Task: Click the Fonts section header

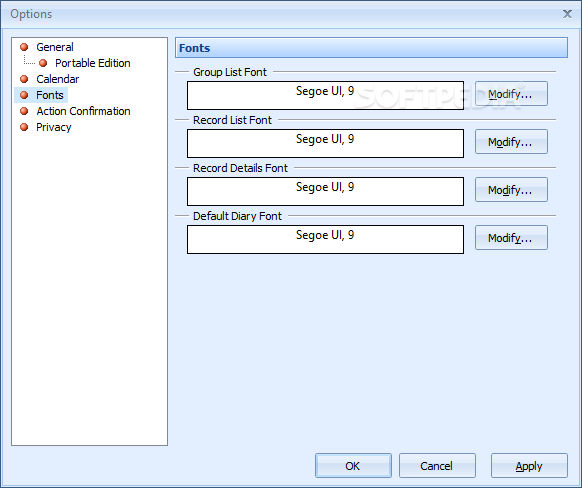Action: [x=371, y=48]
